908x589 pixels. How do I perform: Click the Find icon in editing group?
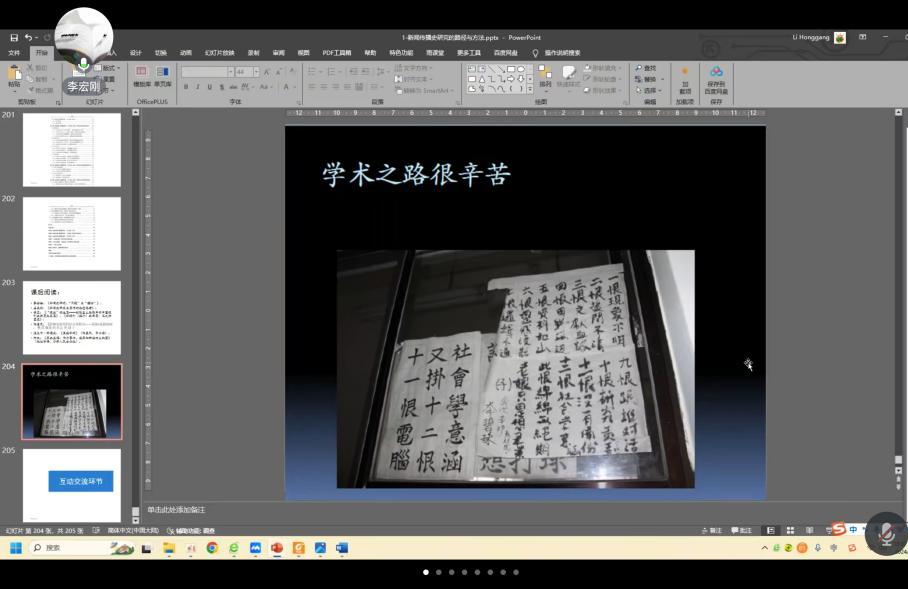[x=646, y=68]
